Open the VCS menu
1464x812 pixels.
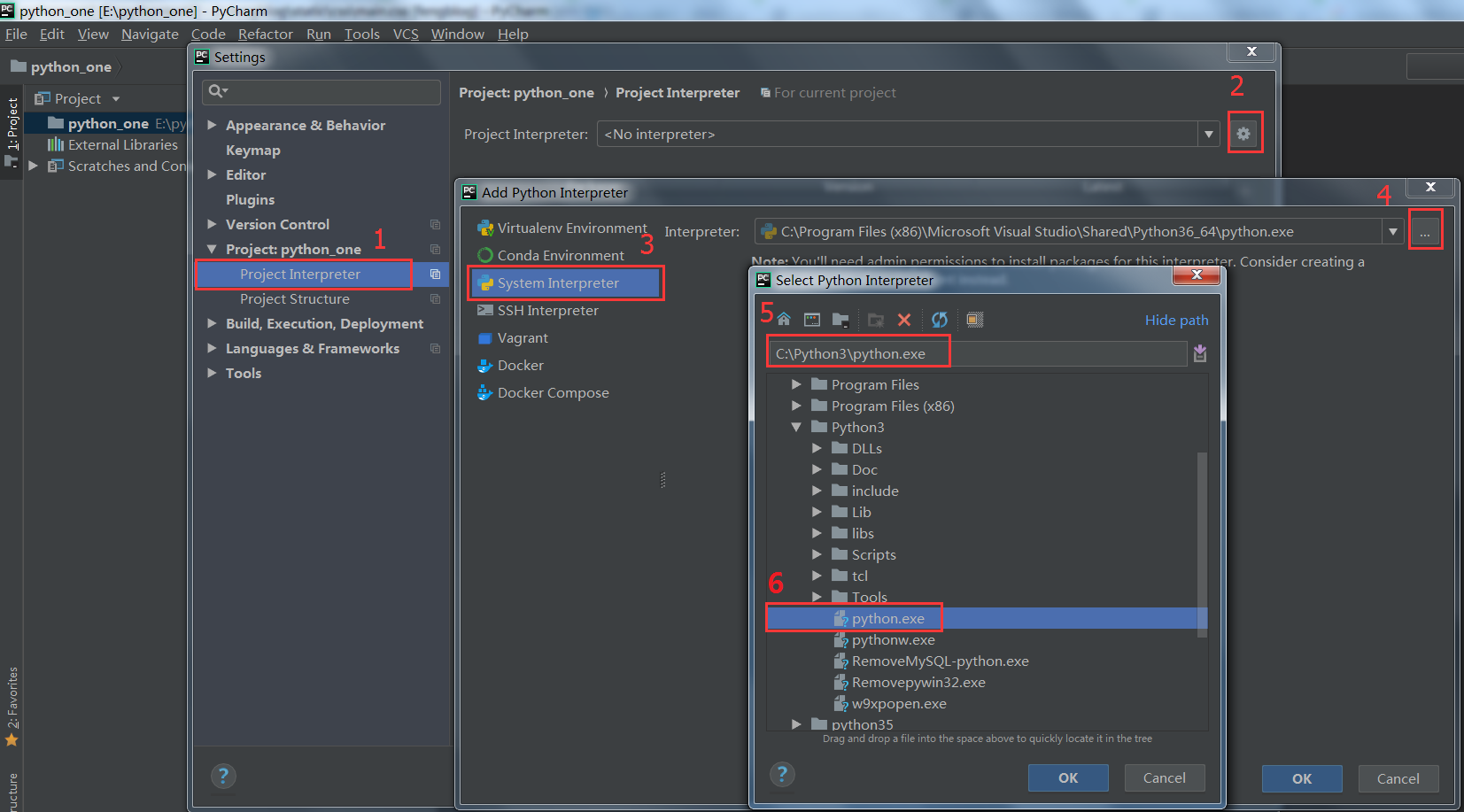click(406, 35)
